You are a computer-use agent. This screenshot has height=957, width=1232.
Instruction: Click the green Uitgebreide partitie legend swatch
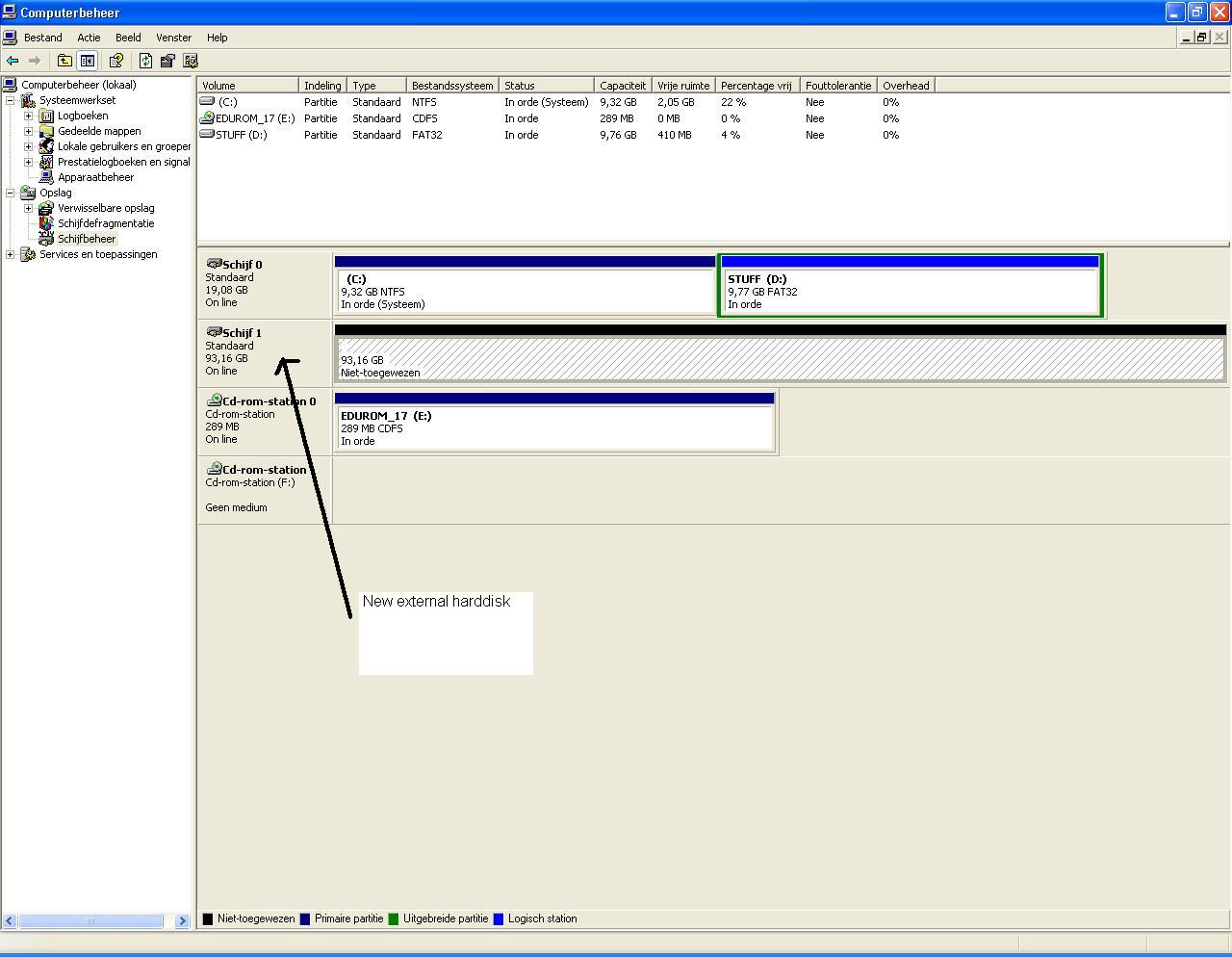[x=394, y=918]
